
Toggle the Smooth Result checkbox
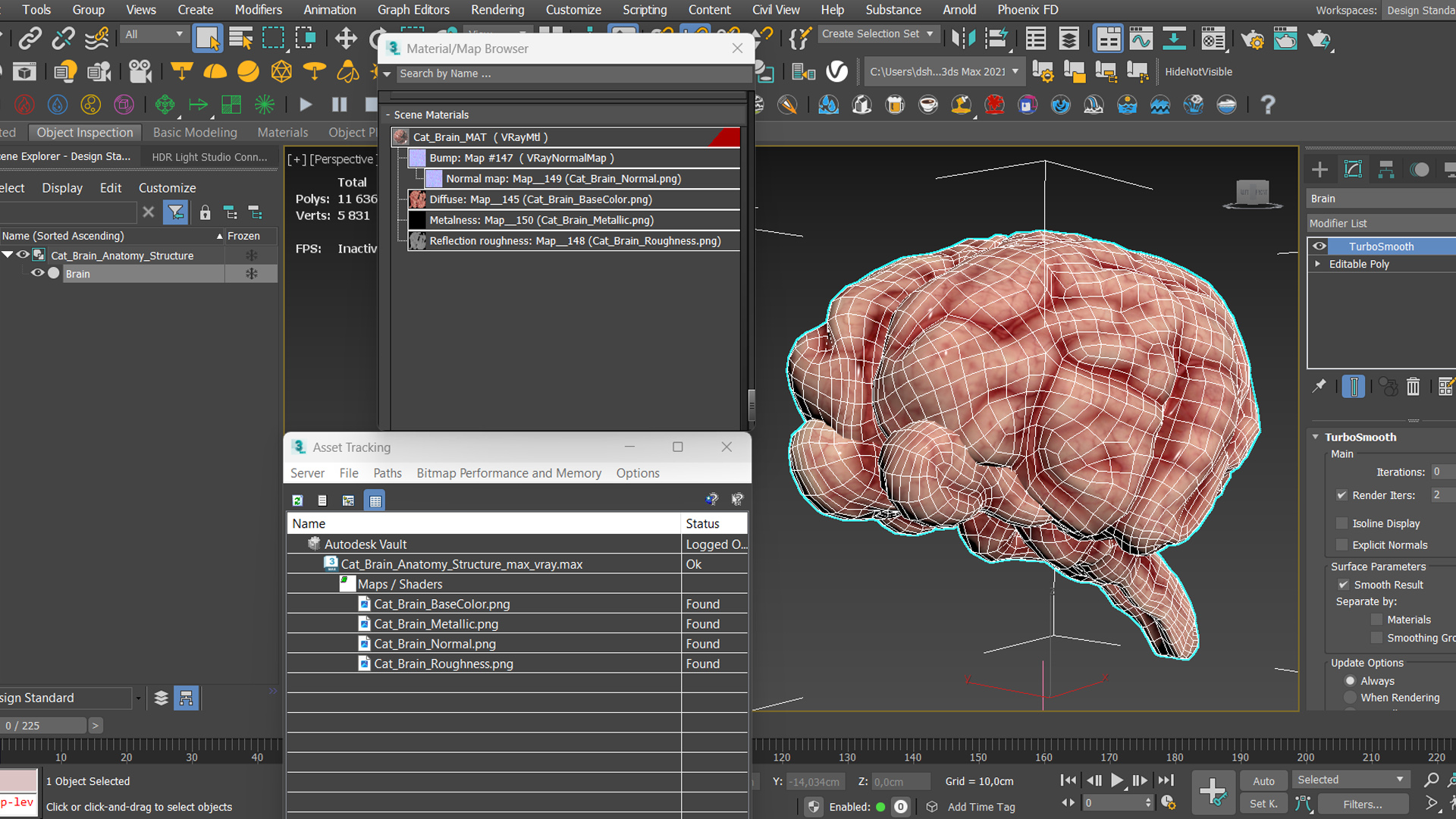[1343, 585]
